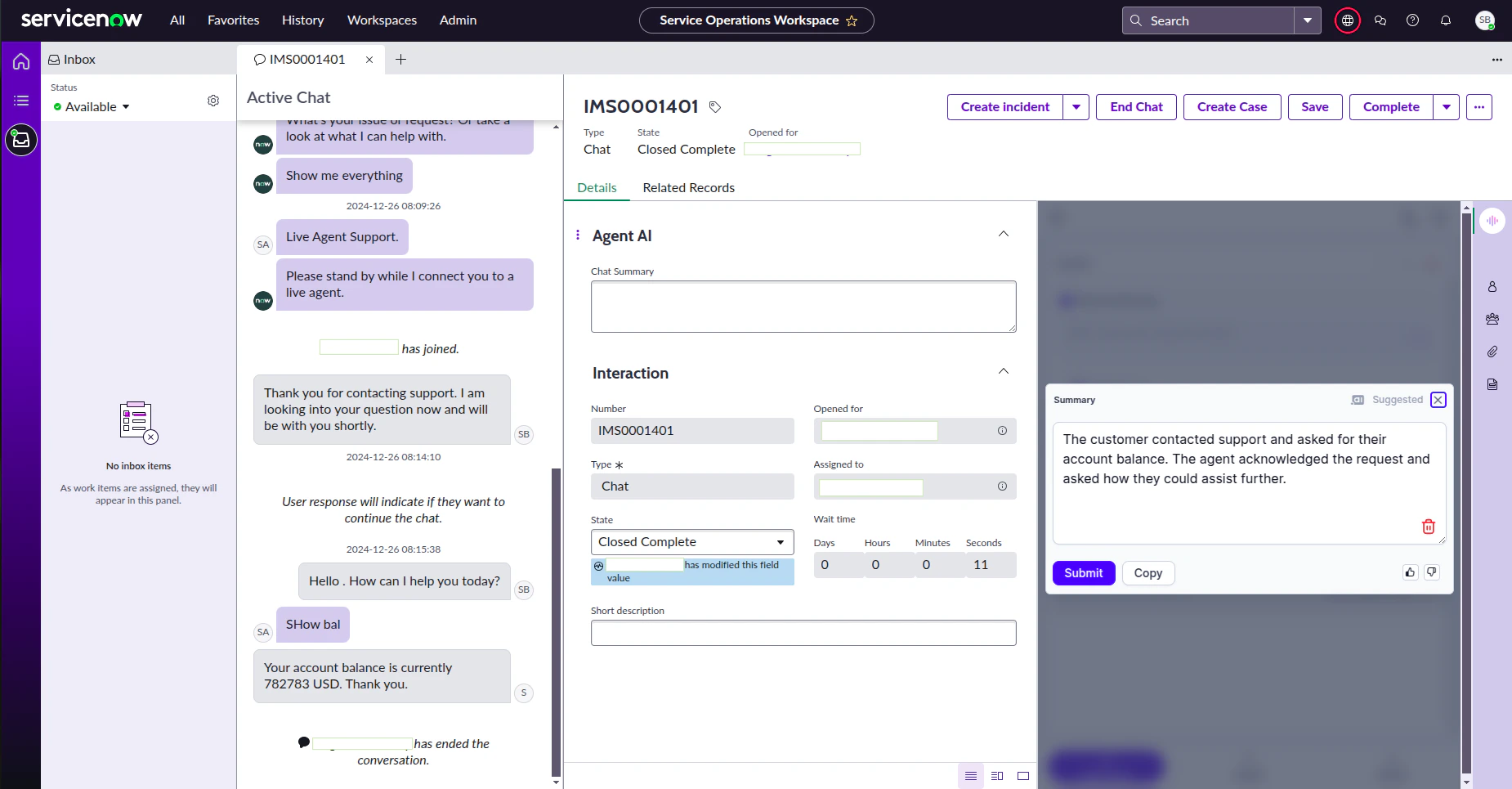Open inbox settings gear
Screen dimensions: 1512x789
coord(213,101)
